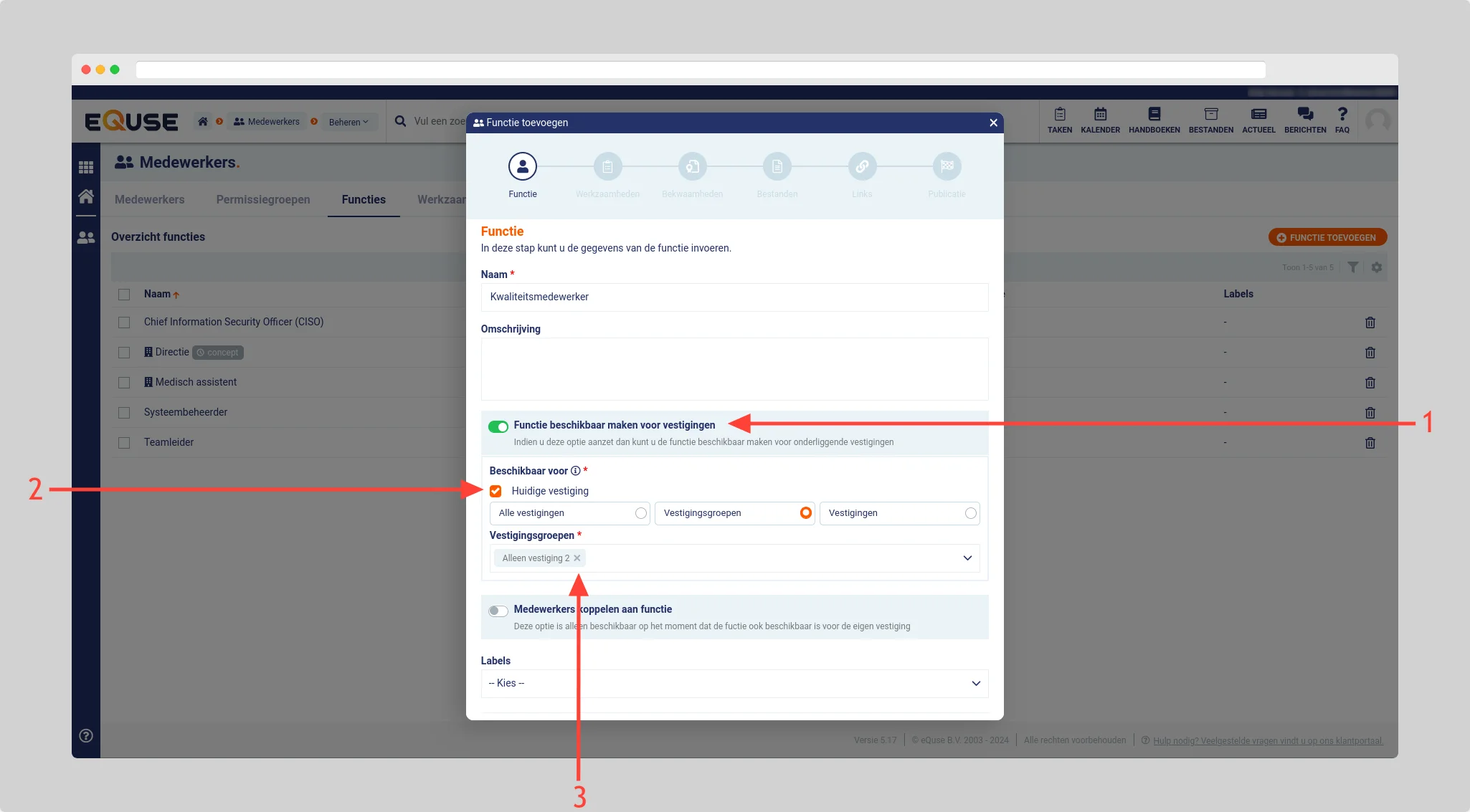Click the Omschrijving text area
Screen dimensions: 1470x812
(734, 369)
